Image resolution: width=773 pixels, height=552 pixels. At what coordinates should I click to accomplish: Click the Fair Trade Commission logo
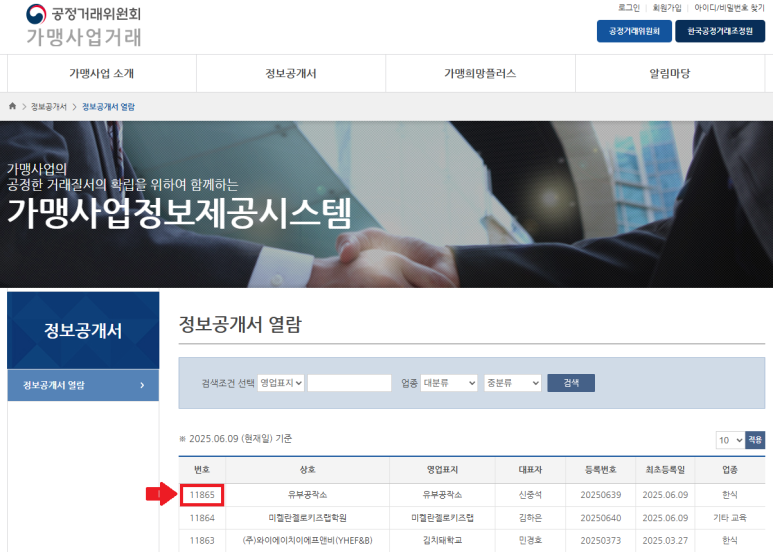point(84,25)
